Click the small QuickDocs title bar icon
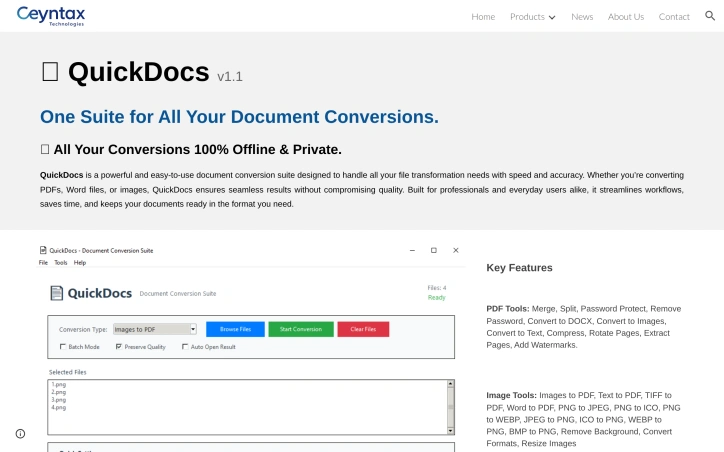The width and height of the screenshot is (724, 452). [43, 250]
